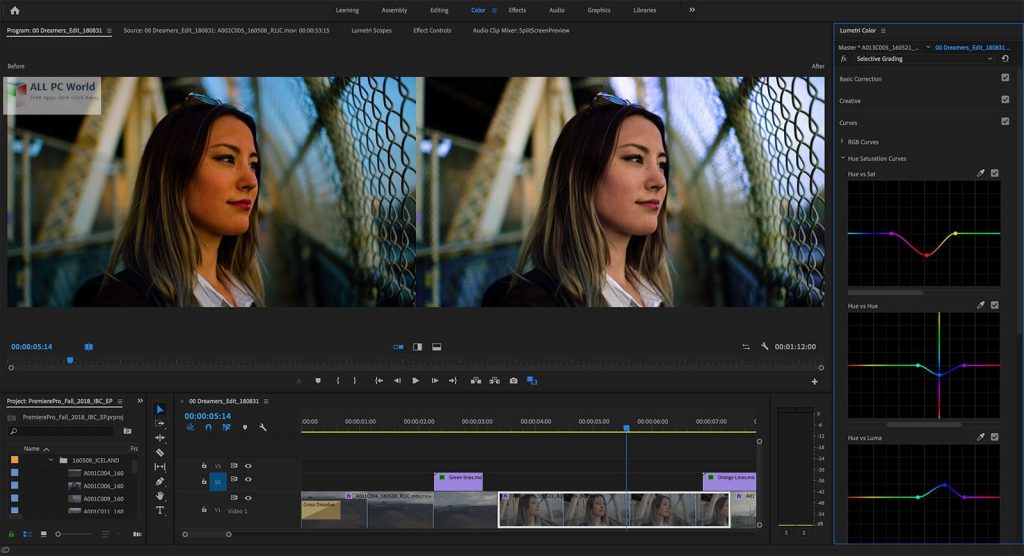Disable the Basic Correction checkbox
1024x556 pixels.
click(1005, 78)
